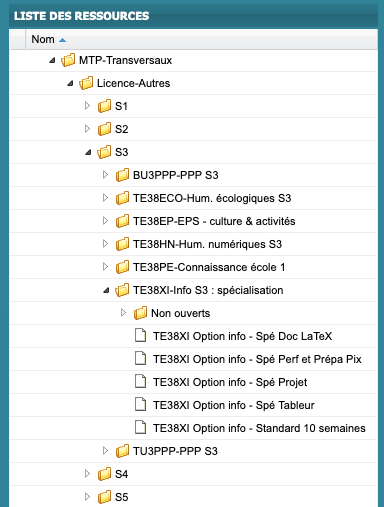Select TE38XI Option info - Spé Projet
384x507 pixels.
tap(230, 382)
